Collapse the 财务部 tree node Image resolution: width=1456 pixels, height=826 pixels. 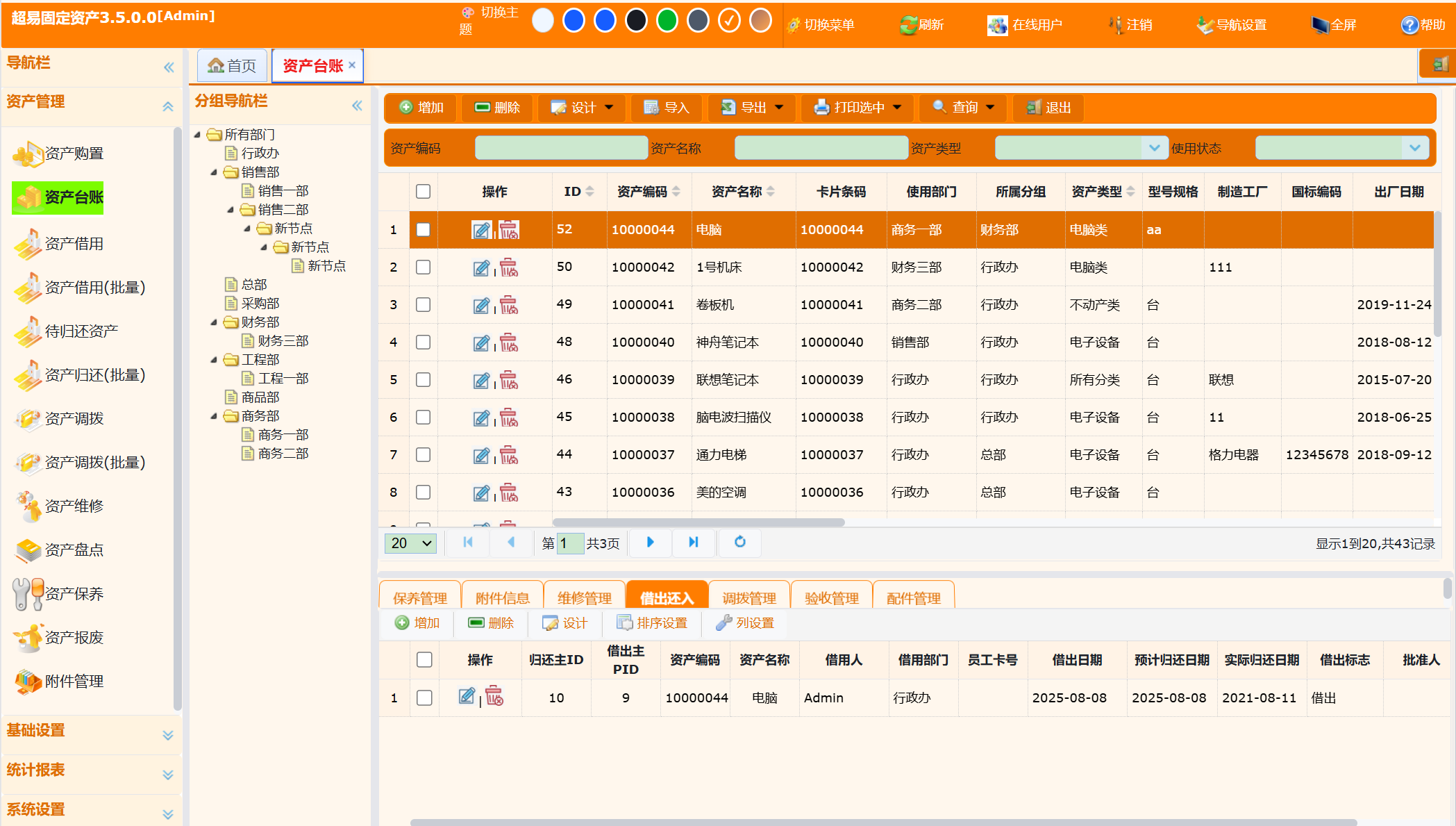click(x=214, y=322)
